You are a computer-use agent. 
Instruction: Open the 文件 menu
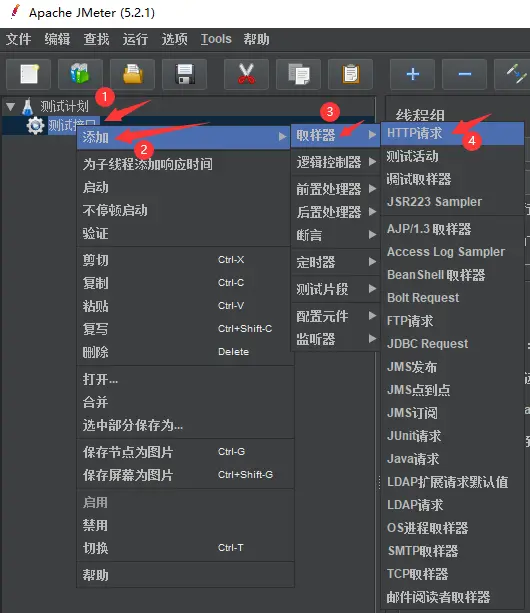[x=18, y=39]
